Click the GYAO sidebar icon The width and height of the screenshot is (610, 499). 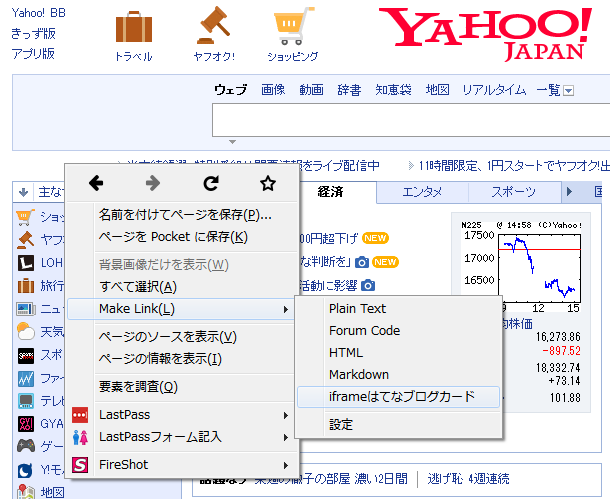tap(26, 424)
